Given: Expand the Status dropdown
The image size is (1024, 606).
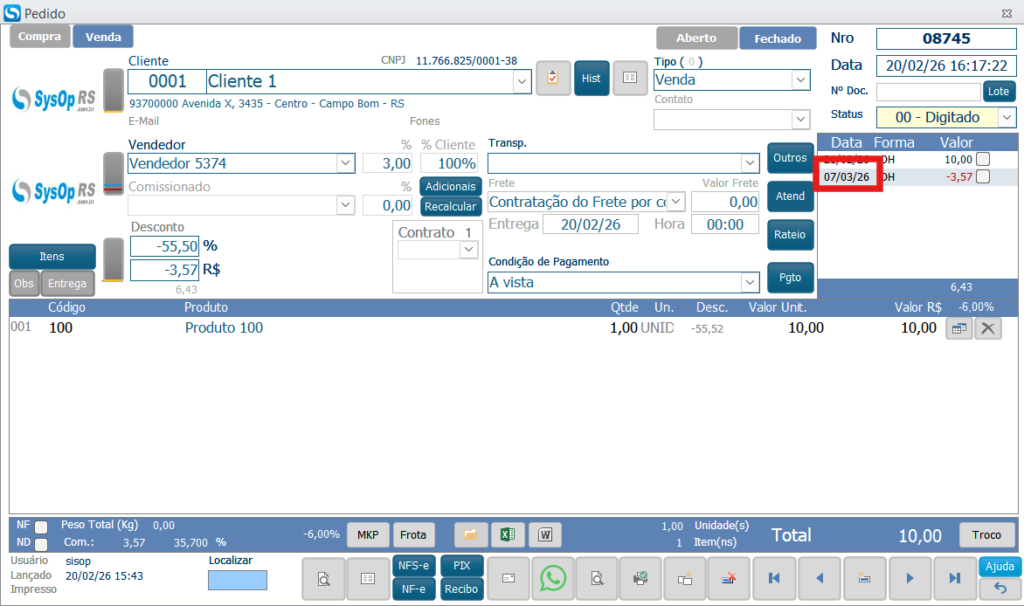Looking at the screenshot, I should point(1006,117).
